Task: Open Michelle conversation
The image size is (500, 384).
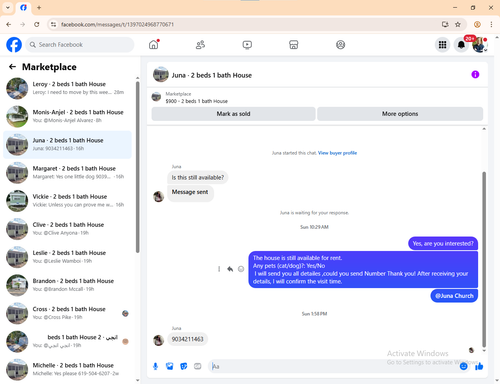Action: pyautogui.click(x=67, y=369)
